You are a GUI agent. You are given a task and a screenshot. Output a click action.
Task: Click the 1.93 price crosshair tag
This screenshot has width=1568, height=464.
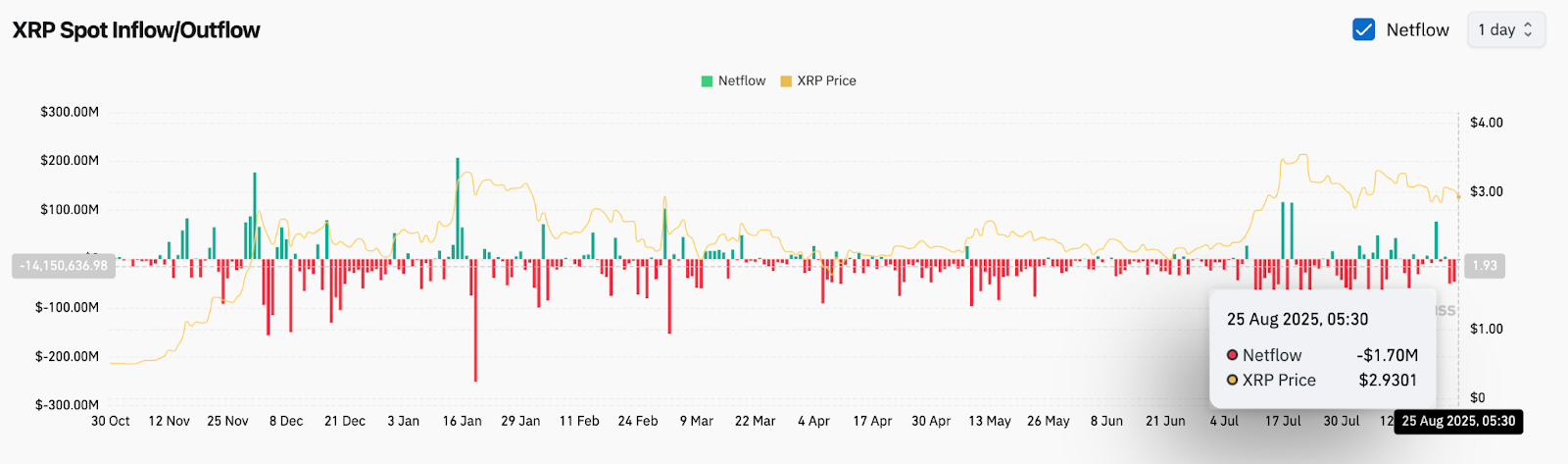pyautogui.click(x=1486, y=266)
